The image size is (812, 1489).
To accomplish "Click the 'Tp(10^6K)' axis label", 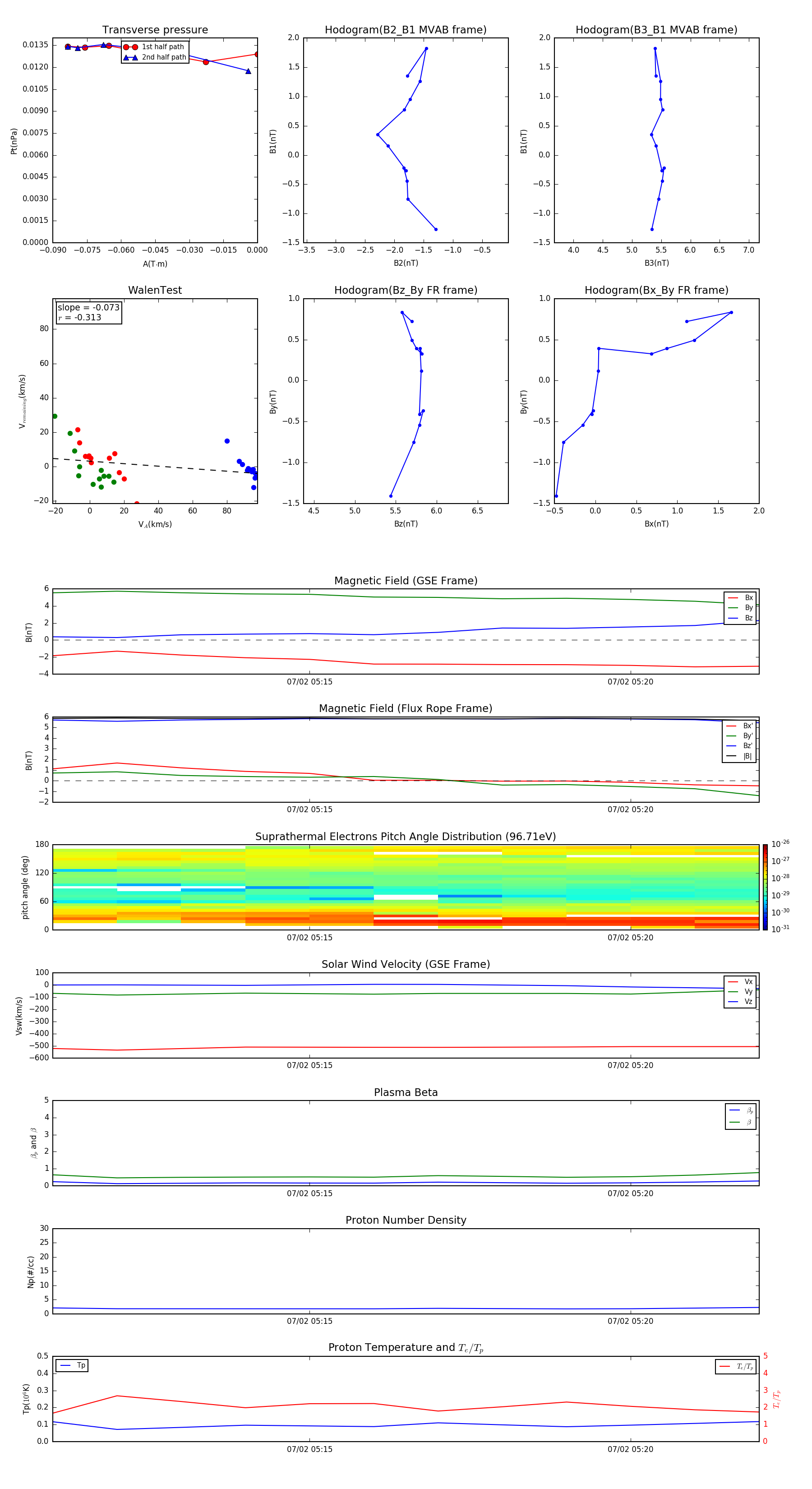I will point(27,1399).
